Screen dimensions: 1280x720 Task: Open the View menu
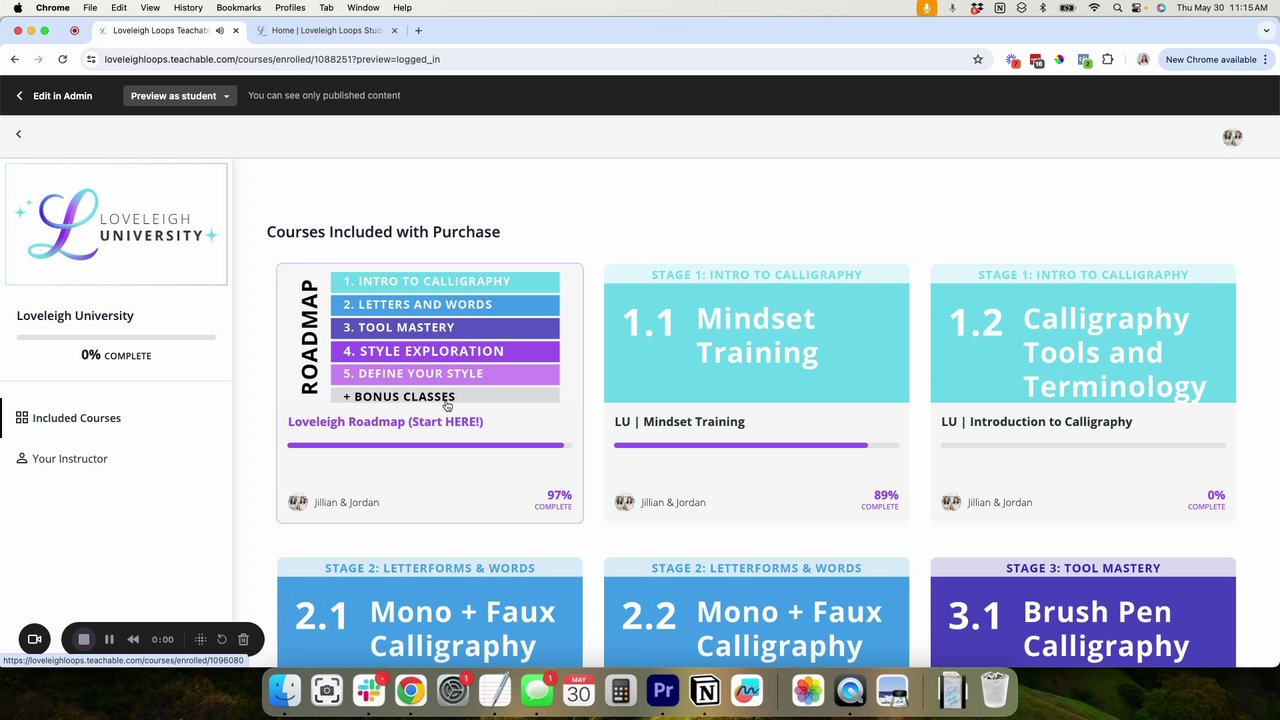(150, 7)
